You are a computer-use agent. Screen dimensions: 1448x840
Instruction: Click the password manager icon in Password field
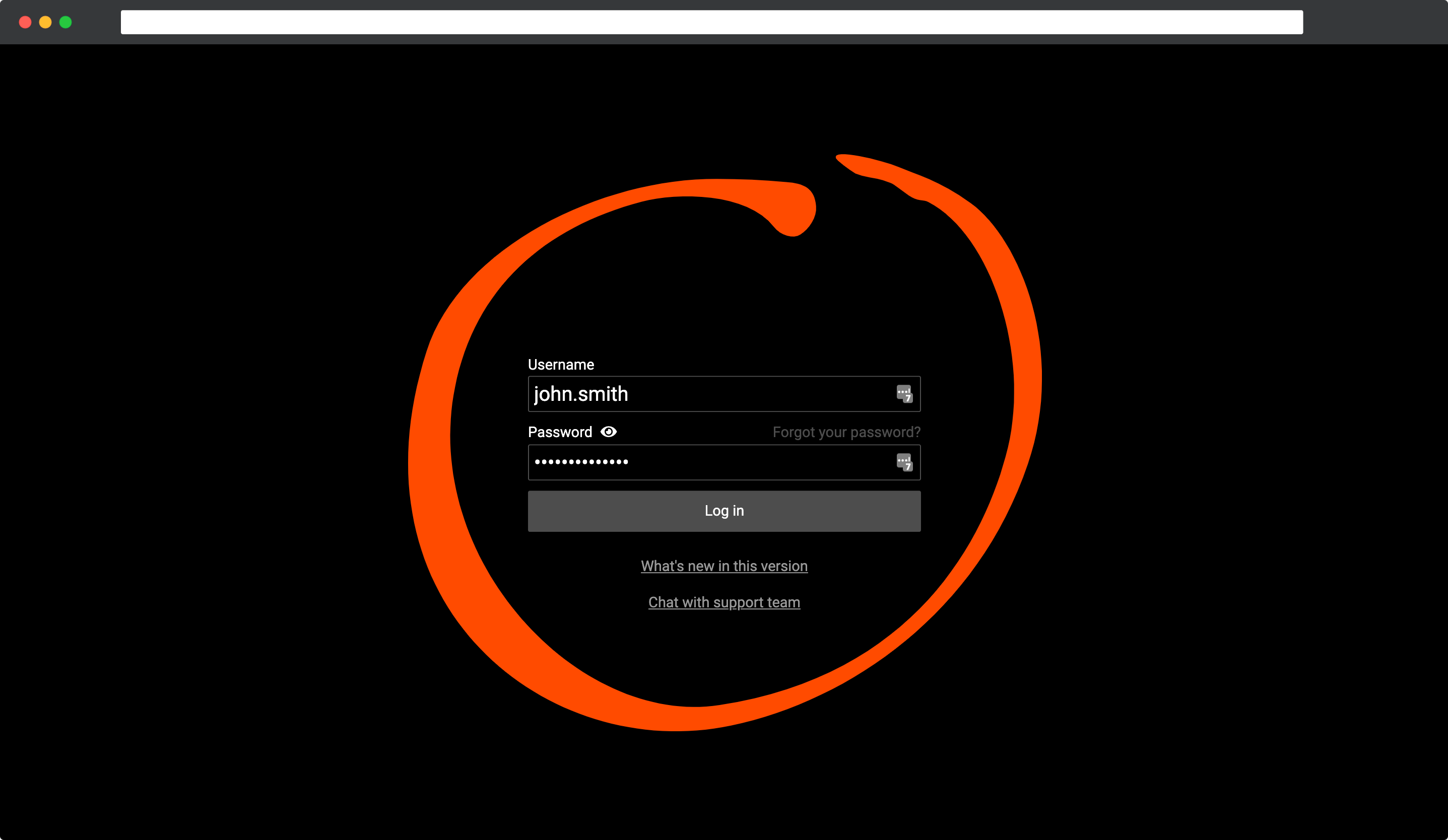pyautogui.click(x=904, y=462)
